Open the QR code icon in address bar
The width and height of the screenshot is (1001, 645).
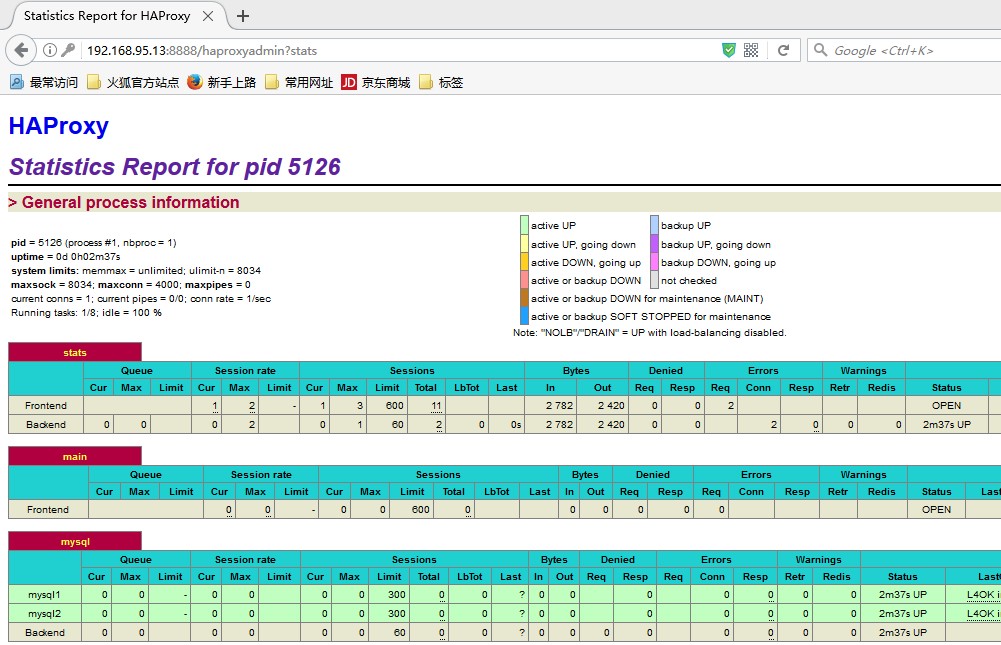(751, 50)
